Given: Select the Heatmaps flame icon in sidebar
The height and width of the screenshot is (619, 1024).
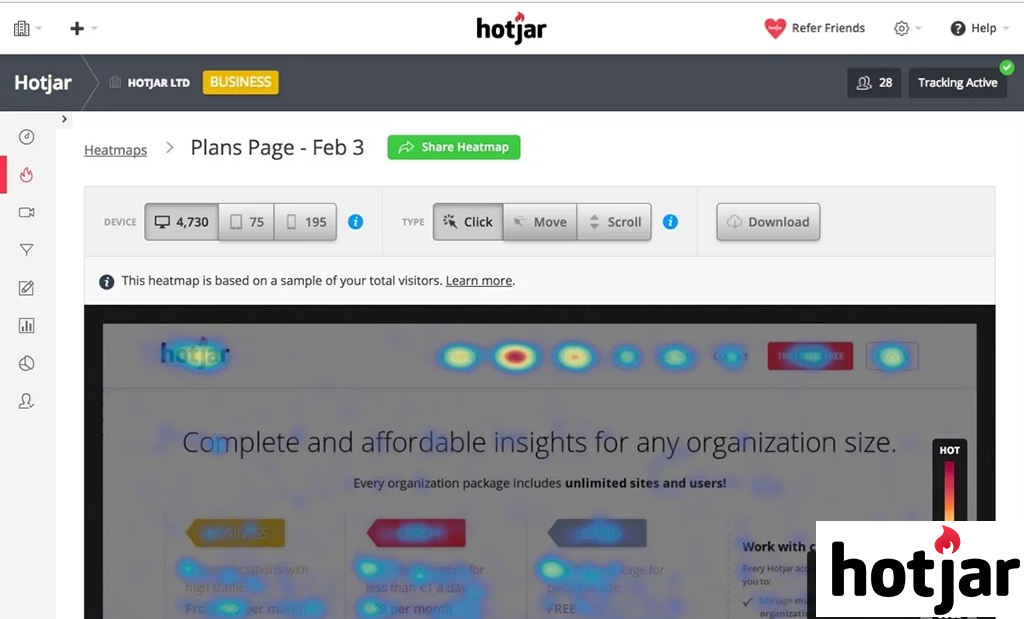Looking at the screenshot, I should tap(27, 175).
